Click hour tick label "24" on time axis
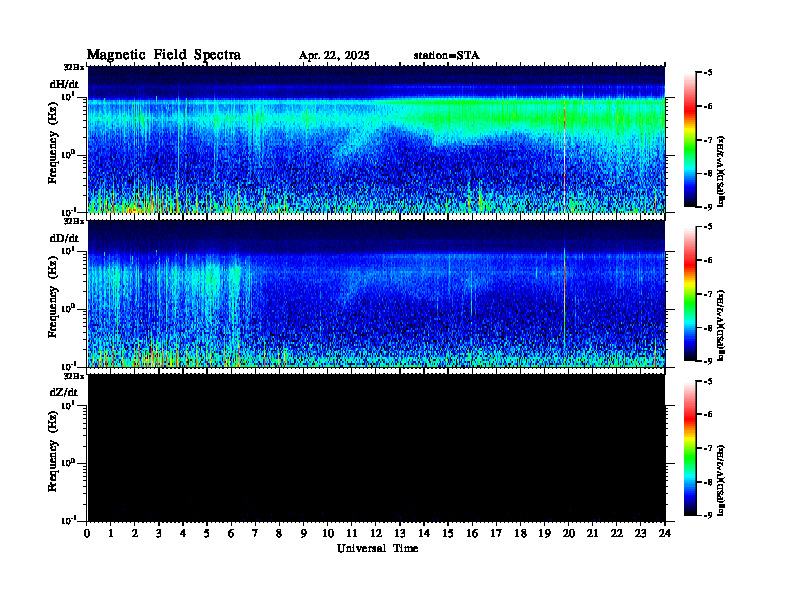Image resolution: width=792 pixels, height=612 pixels. [665, 533]
